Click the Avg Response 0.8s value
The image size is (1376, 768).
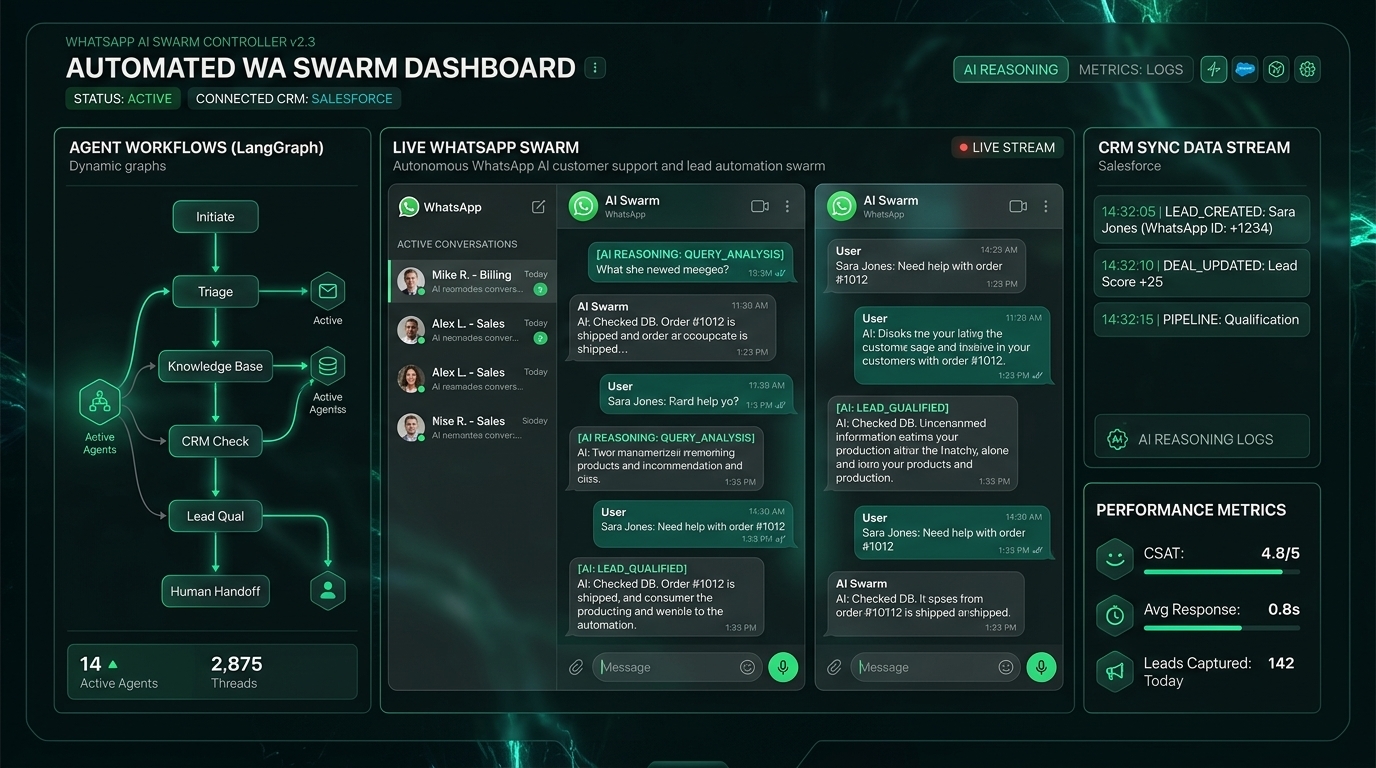coord(1283,609)
